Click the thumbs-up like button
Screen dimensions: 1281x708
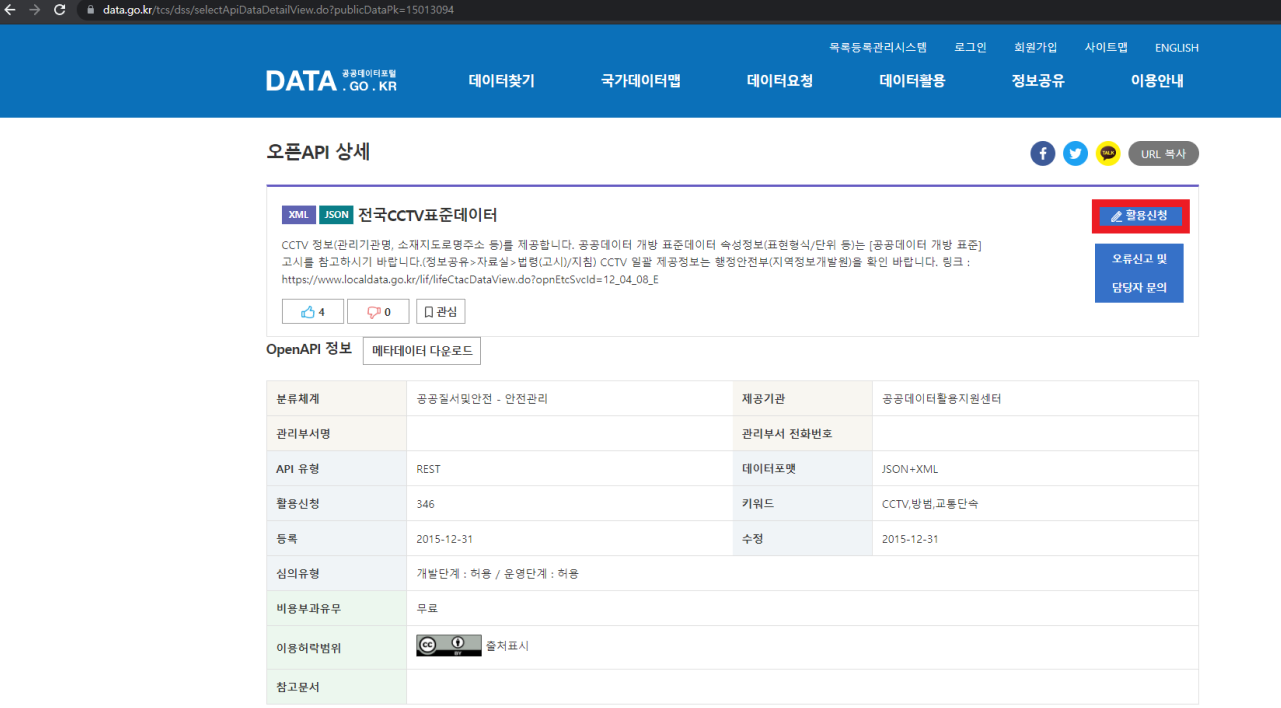click(x=312, y=312)
